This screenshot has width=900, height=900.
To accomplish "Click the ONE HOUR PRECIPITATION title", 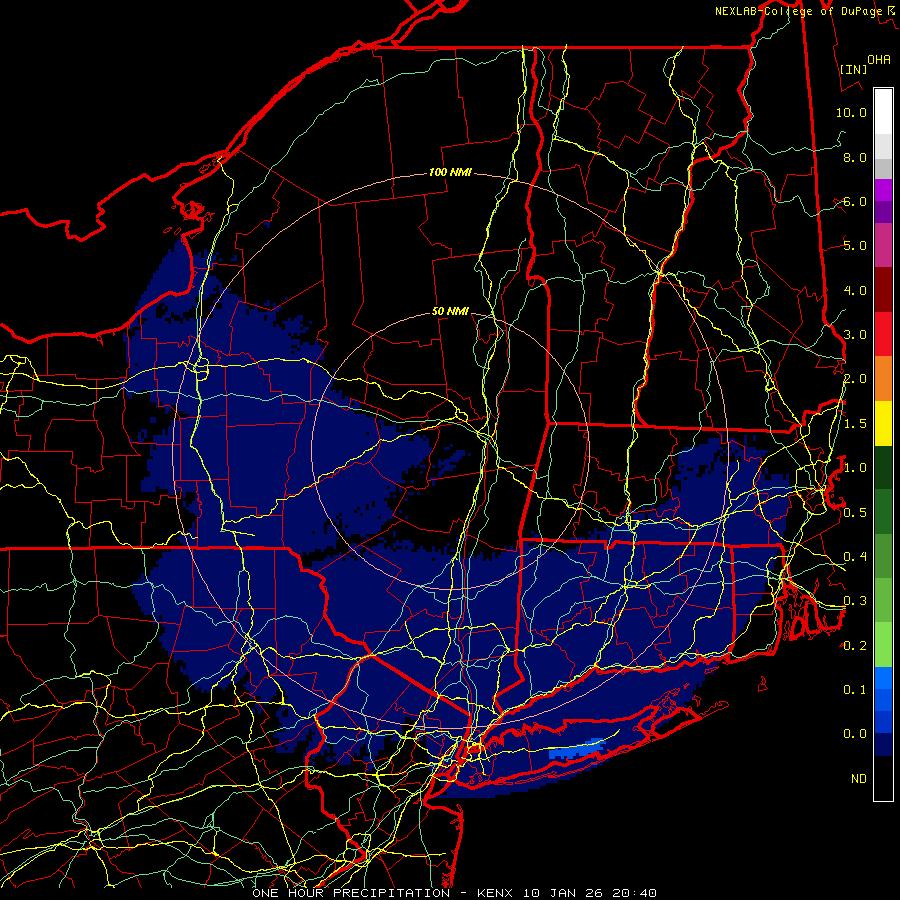I will point(351,893).
